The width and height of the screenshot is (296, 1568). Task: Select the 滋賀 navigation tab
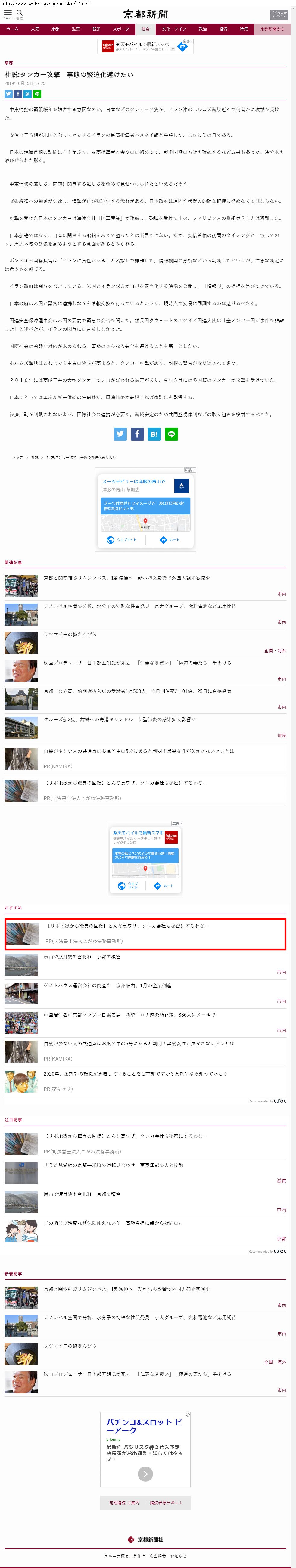click(x=76, y=29)
